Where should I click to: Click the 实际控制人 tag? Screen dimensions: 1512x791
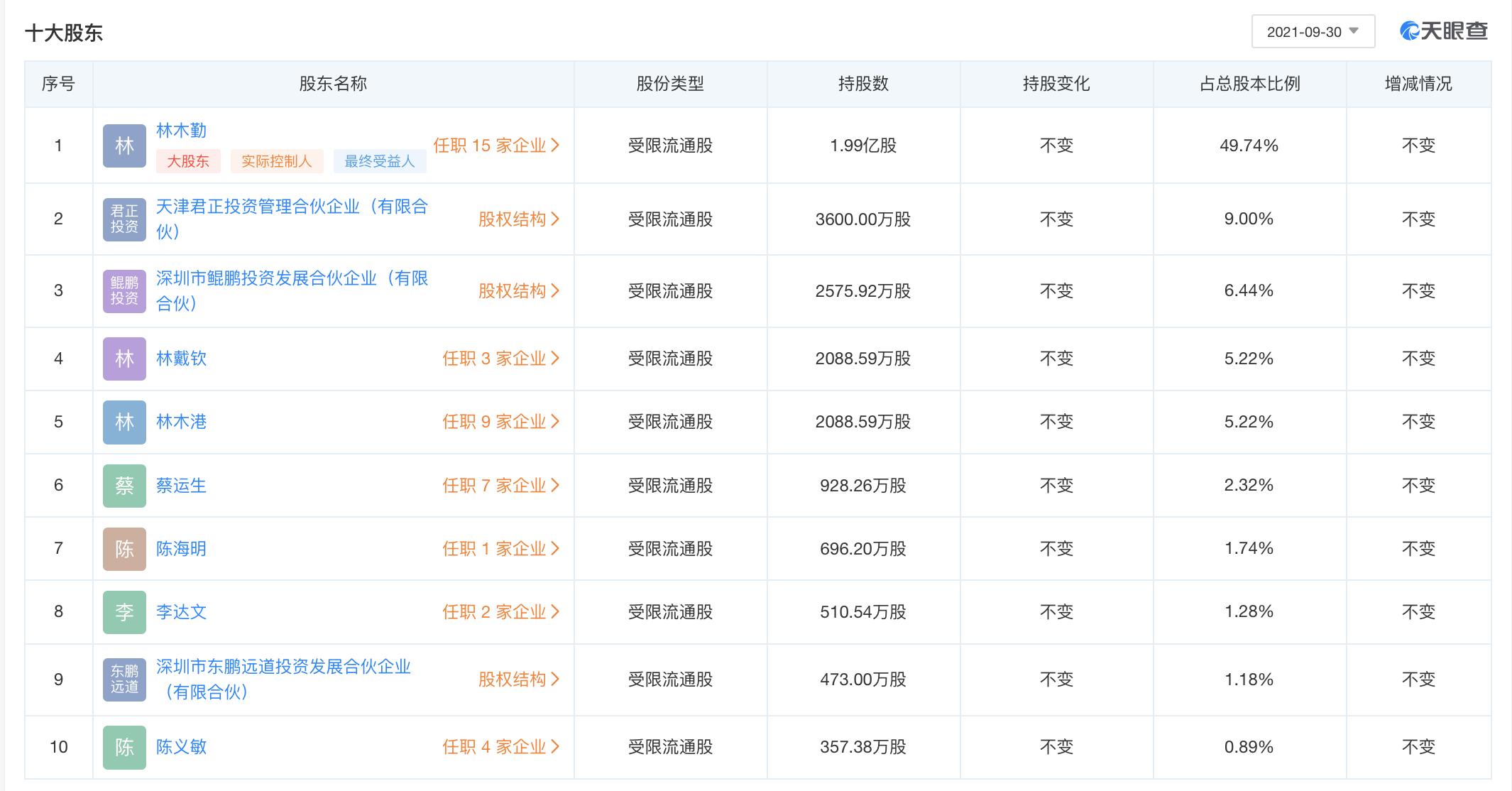(276, 162)
